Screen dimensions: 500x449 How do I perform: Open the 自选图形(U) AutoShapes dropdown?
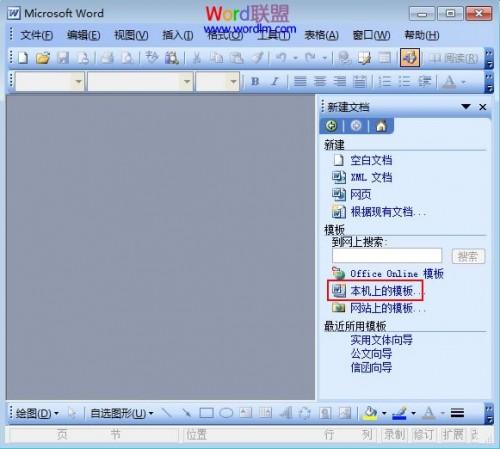click(122, 414)
